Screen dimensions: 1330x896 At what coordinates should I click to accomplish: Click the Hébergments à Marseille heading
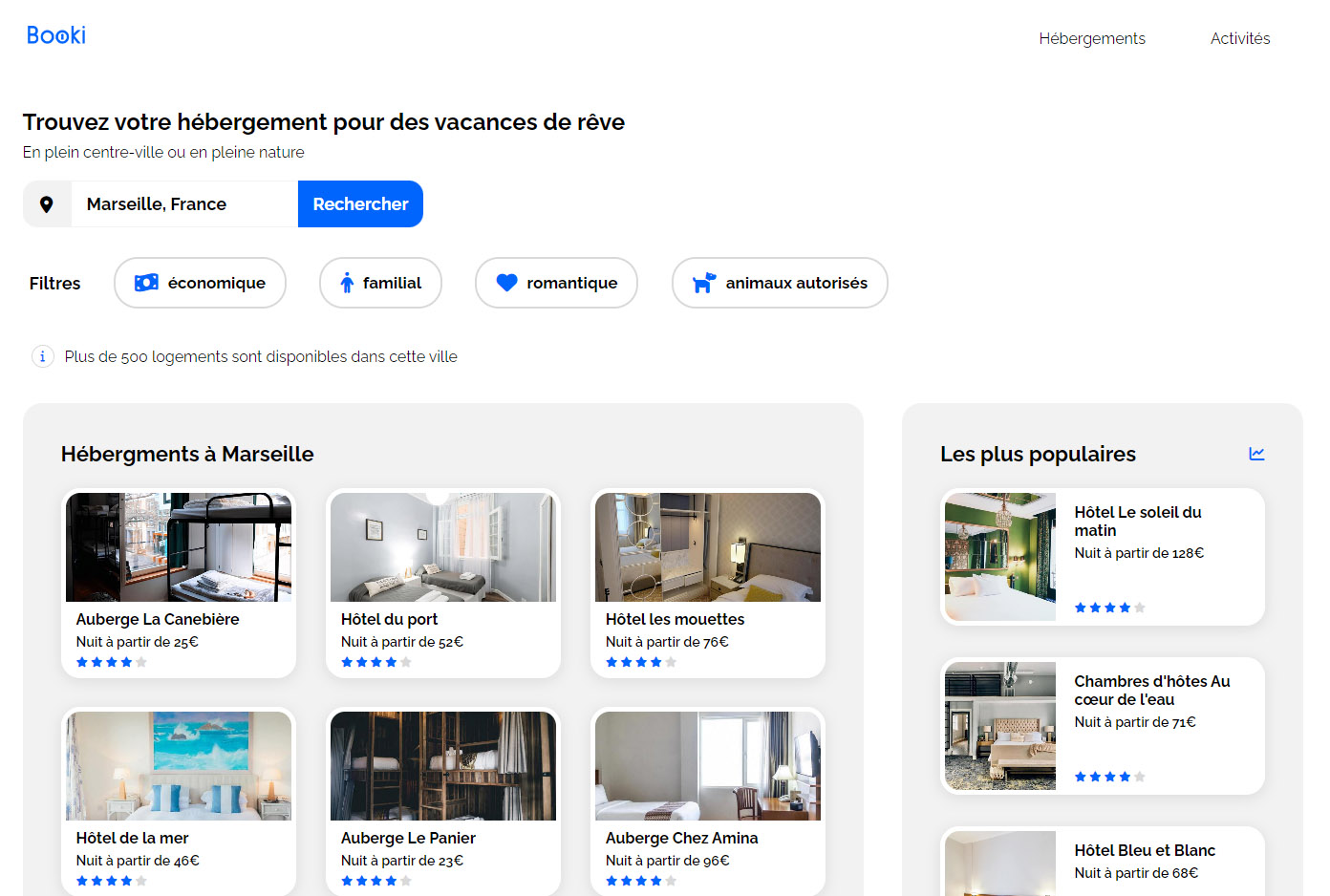tap(187, 454)
